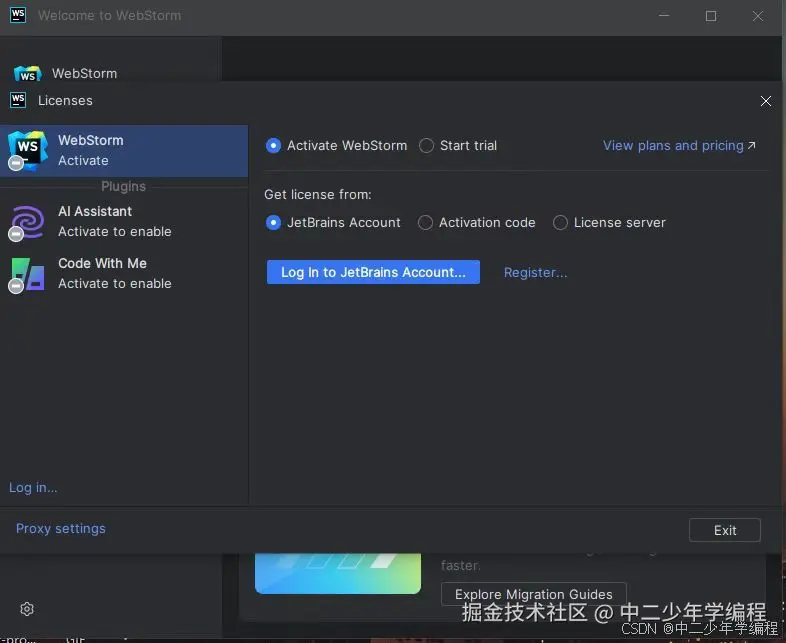Click the 'Get license from:' label
The height and width of the screenshot is (643, 786).
[x=318, y=194]
